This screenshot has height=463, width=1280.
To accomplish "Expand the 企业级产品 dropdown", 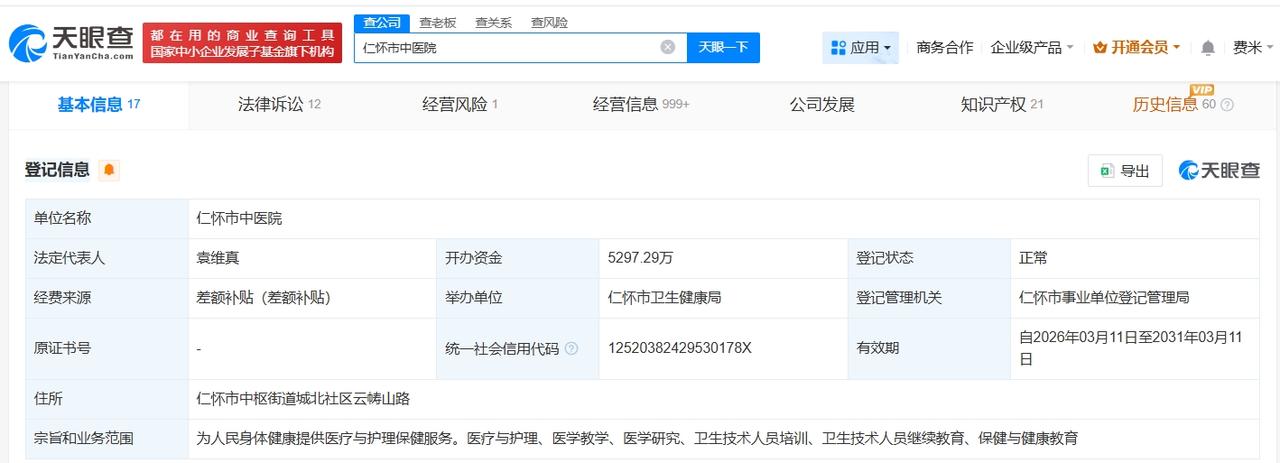I will 1032,47.
